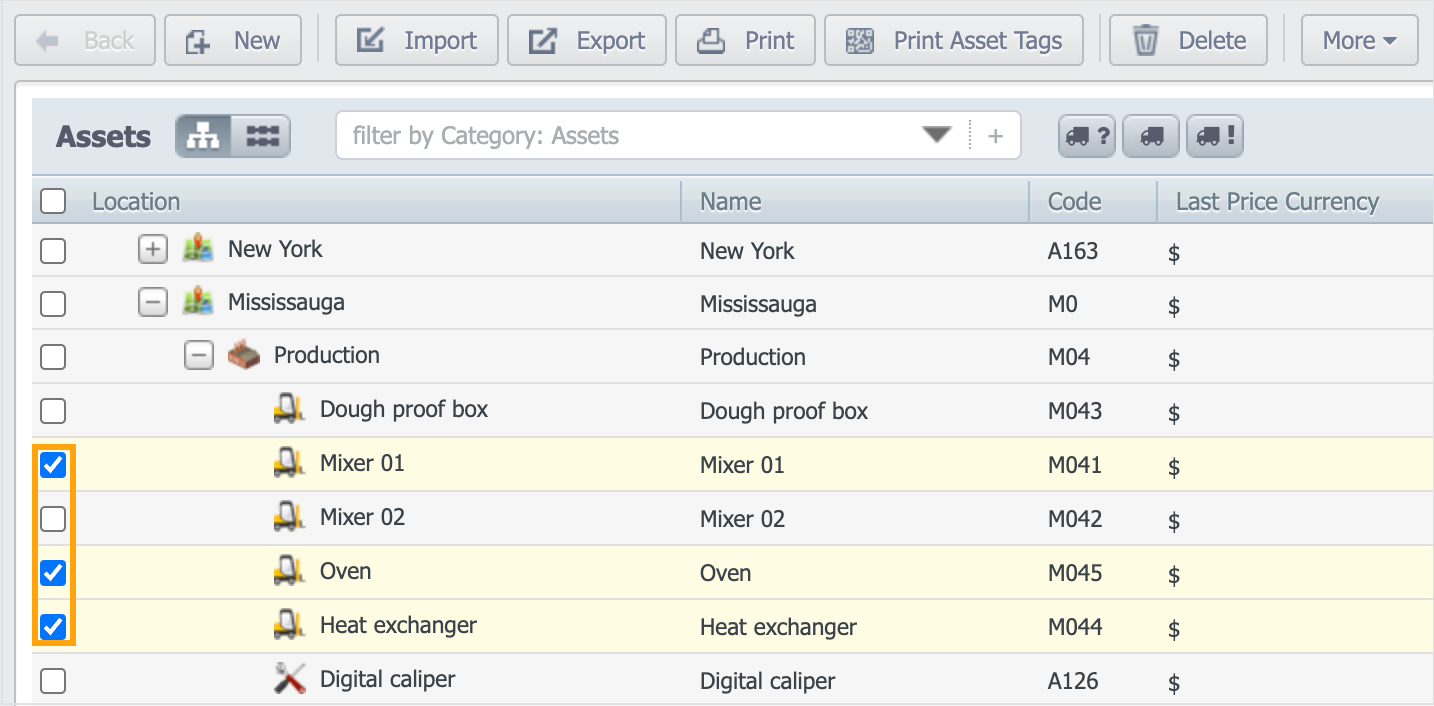The width and height of the screenshot is (1434, 706).
Task: Click the Dough proof box forklift icon
Action: pyautogui.click(x=290, y=409)
